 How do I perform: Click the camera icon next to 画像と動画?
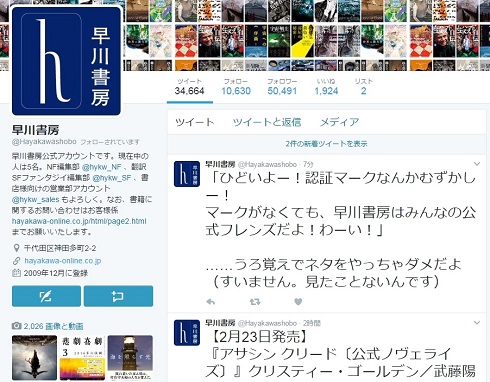16,326
